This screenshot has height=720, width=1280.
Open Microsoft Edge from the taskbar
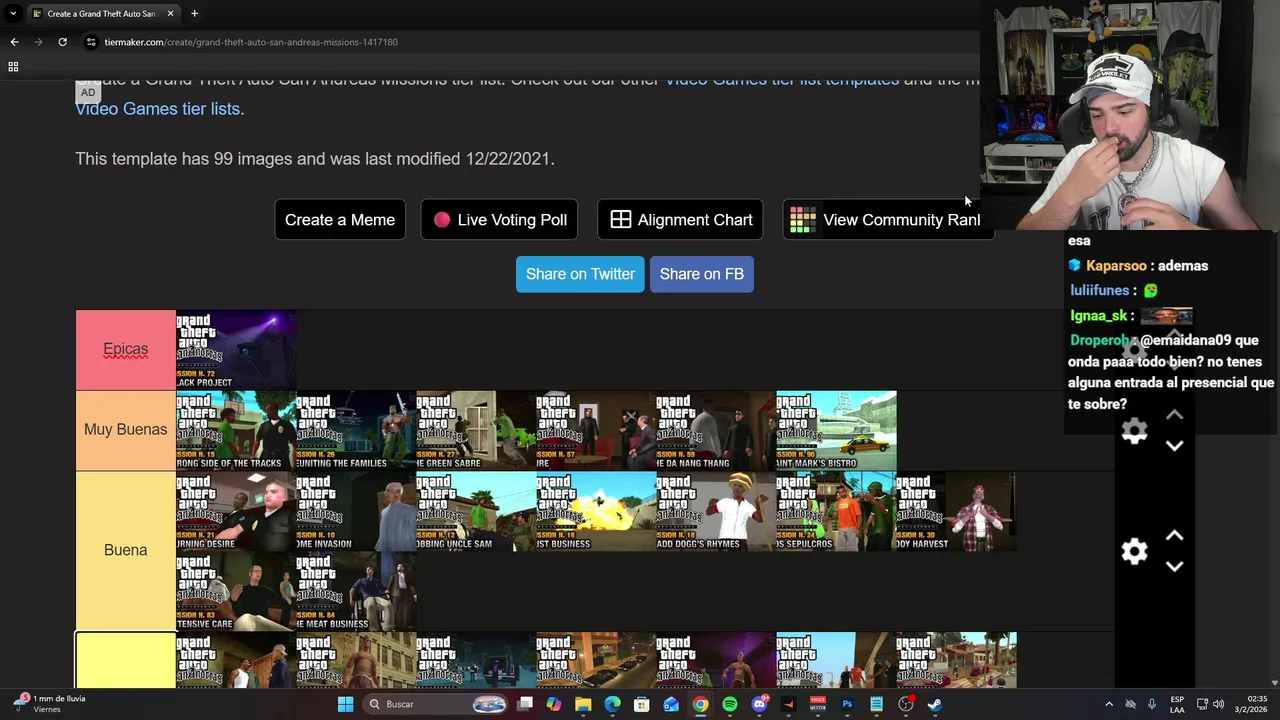tap(612, 704)
